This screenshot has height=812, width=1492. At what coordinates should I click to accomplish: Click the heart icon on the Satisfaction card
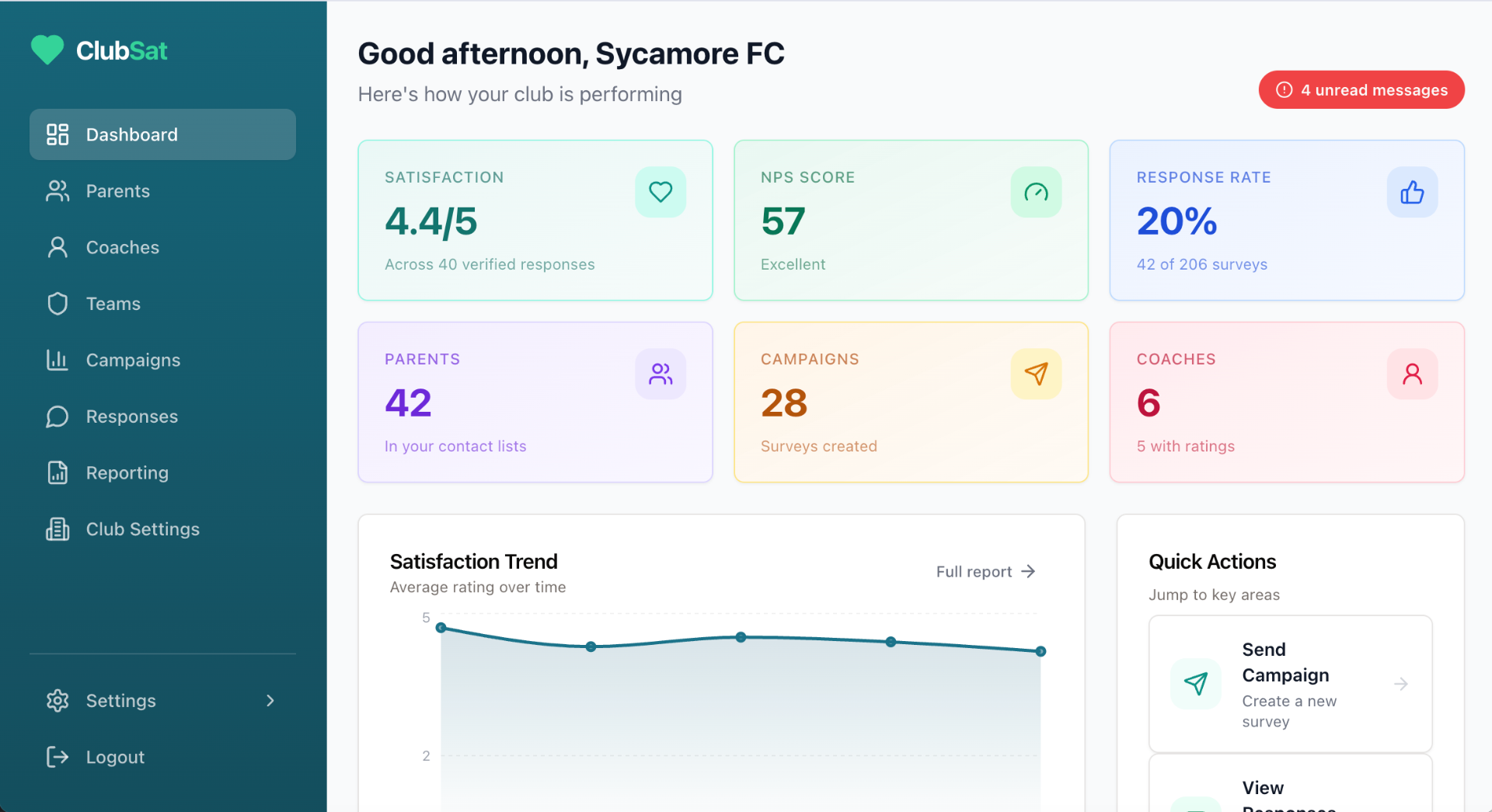[661, 192]
